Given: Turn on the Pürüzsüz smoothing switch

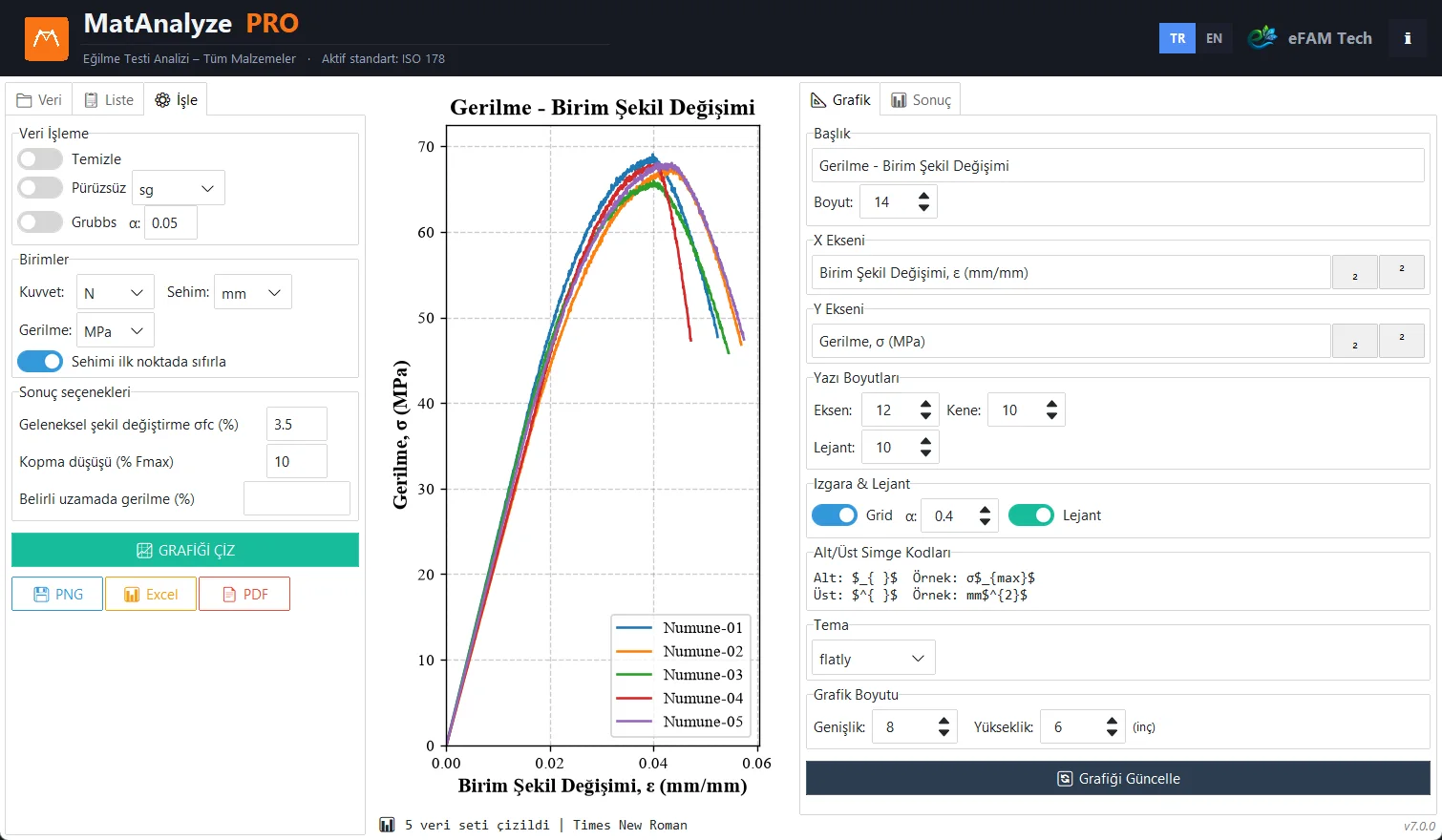Looking at the screenshot, I should pos(40,187).
